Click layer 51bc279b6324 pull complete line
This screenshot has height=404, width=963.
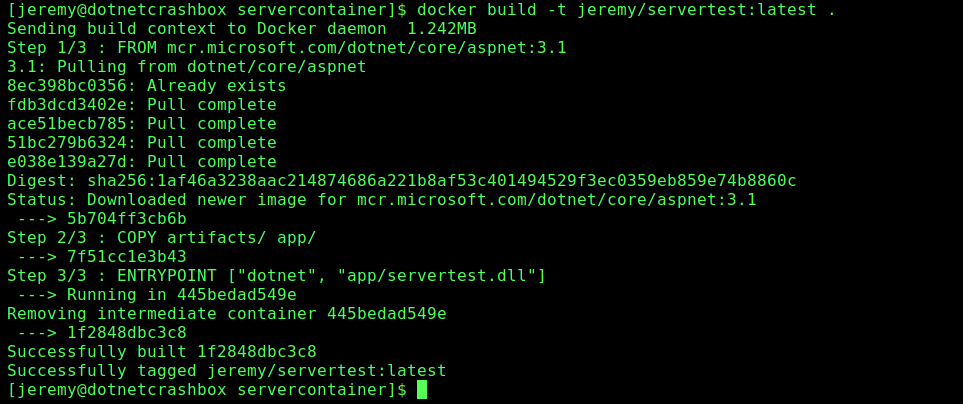pyautogui.click(x=141, y=143)
